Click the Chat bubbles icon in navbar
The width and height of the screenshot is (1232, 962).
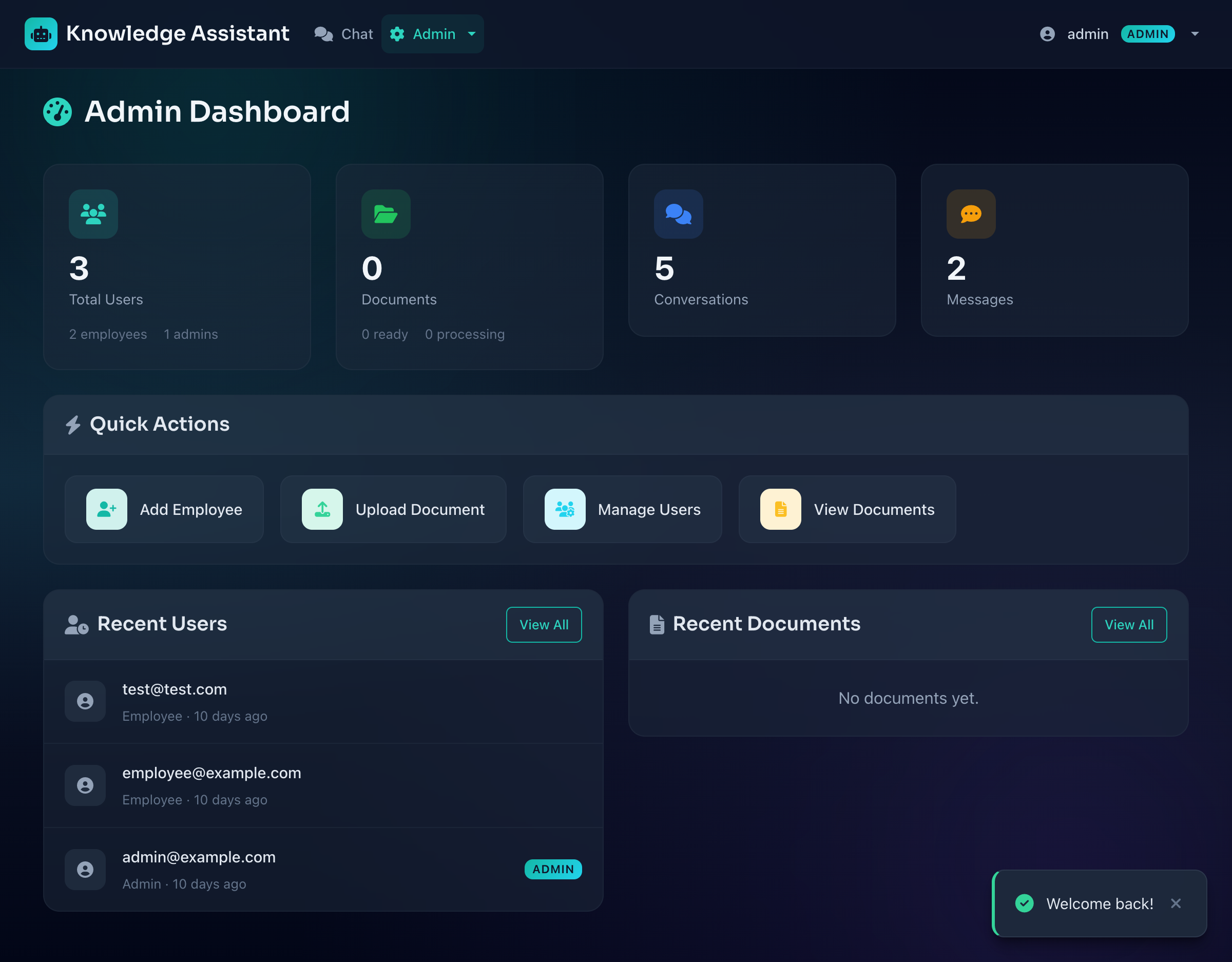[x=324, y=34]
